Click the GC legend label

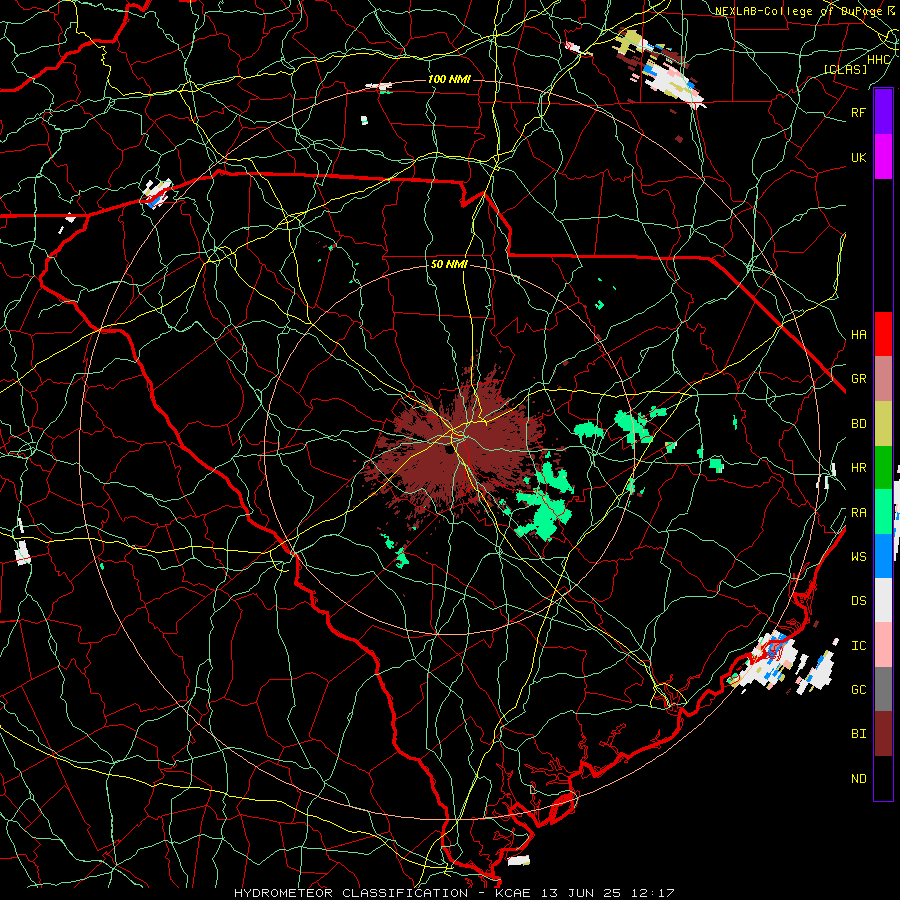coord(858,689)
